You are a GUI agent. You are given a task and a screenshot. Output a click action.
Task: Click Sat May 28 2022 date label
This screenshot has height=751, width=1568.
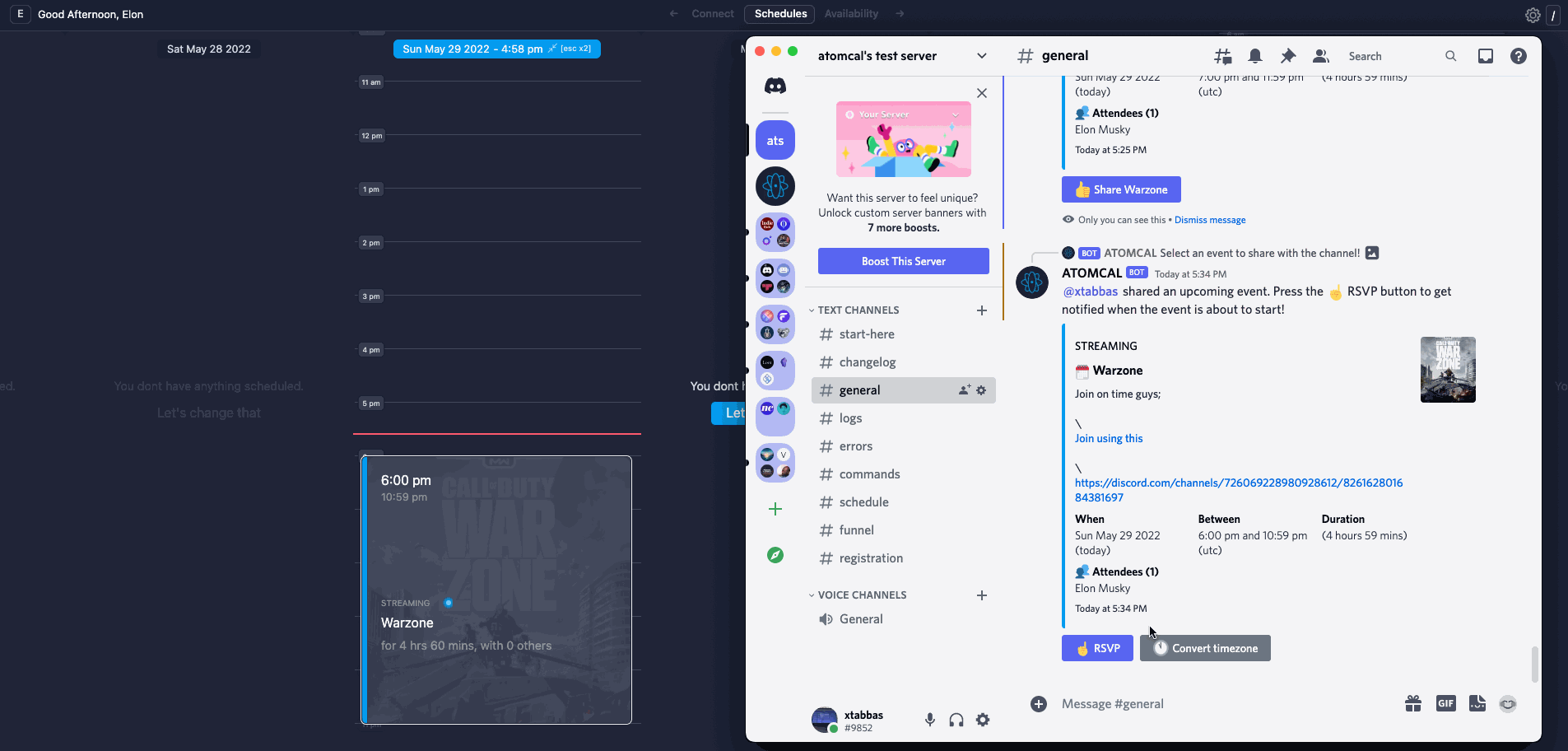coord(209,49)
